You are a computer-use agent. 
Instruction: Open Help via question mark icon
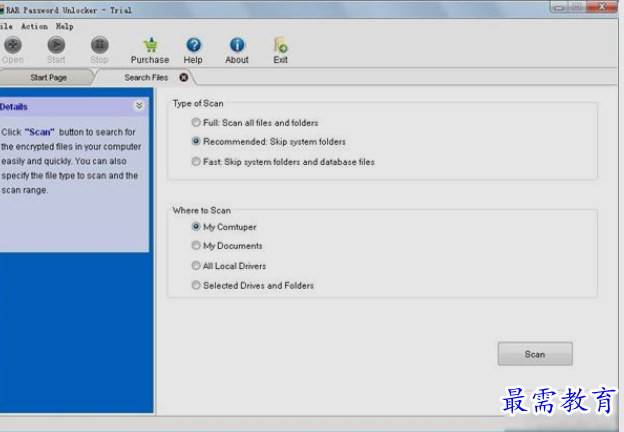pos(193,45)
